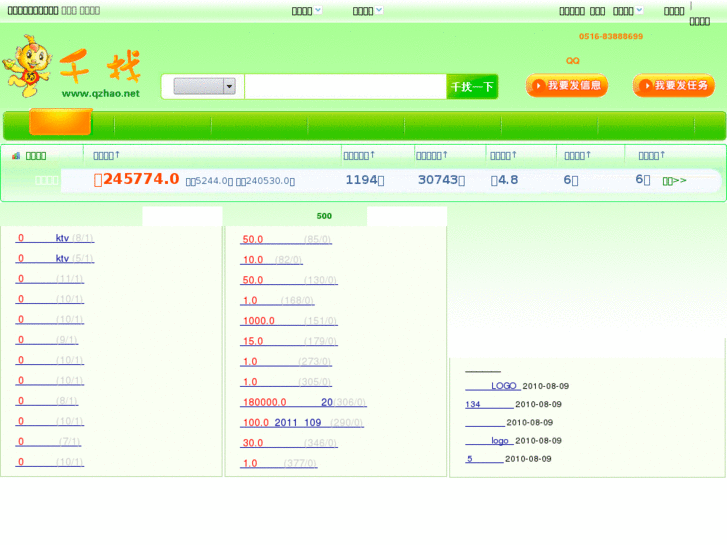Open the white tab right of 500
The width and height of the screenshot is (727, 545).
407,216
